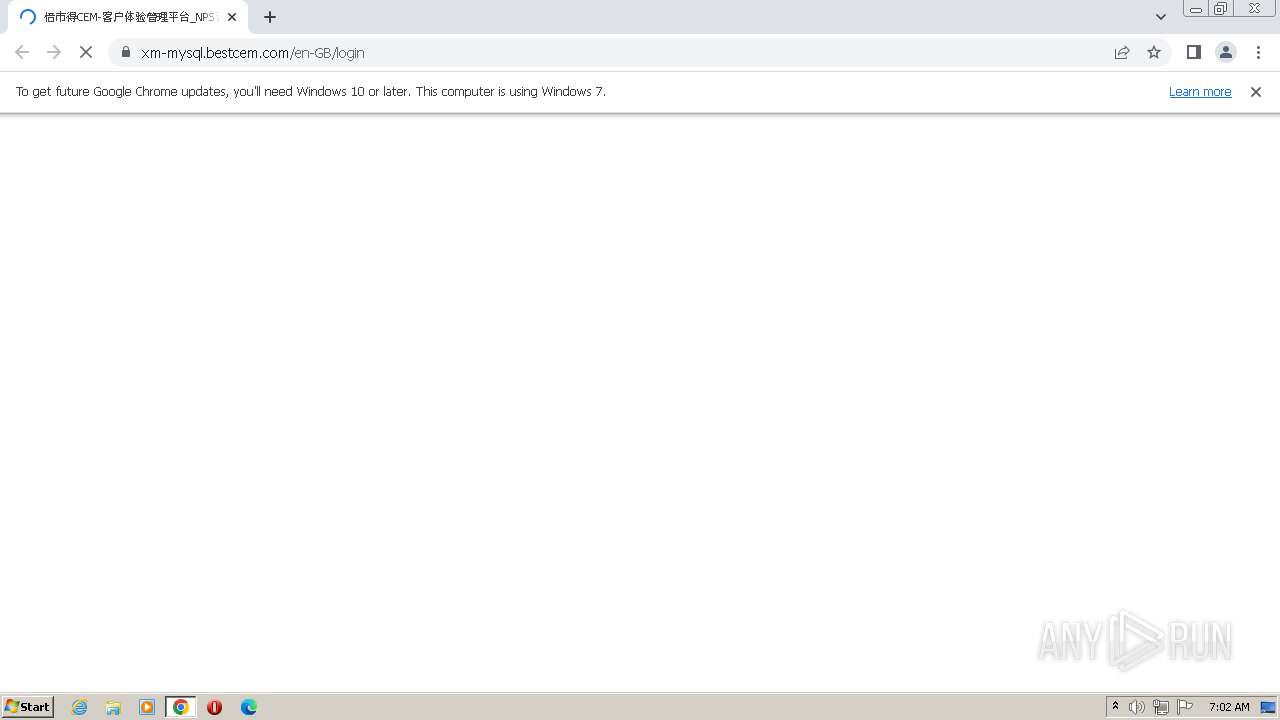Share this page icon
This screenshot has width=1280, height=720.
(1122, 52)
